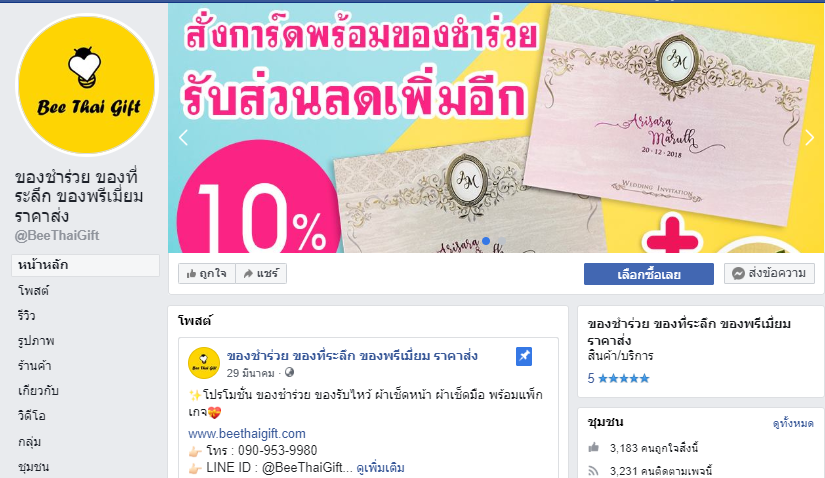Open the ร้านค้า shop tab
This screenshot has height=478, width=825.
tap(35, 365)
